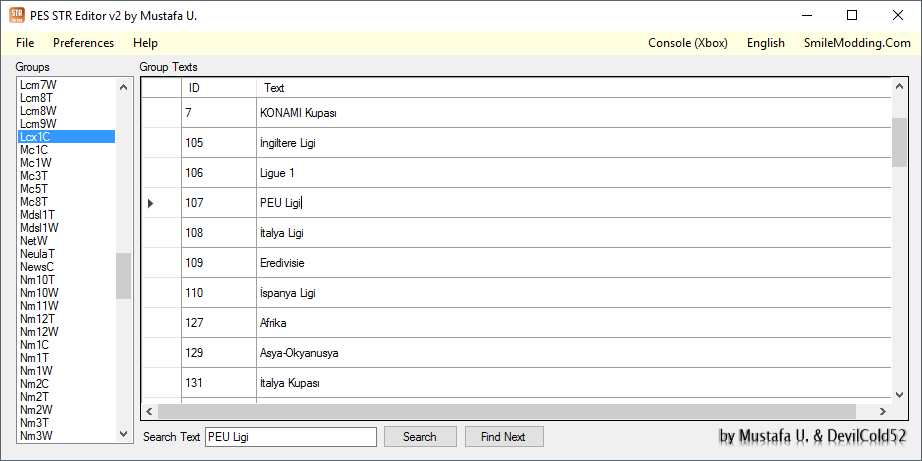The height and width of the screenshot is (461, 922).
Task: Click Groups list scroll-down arrow
Action: [123, 434]
